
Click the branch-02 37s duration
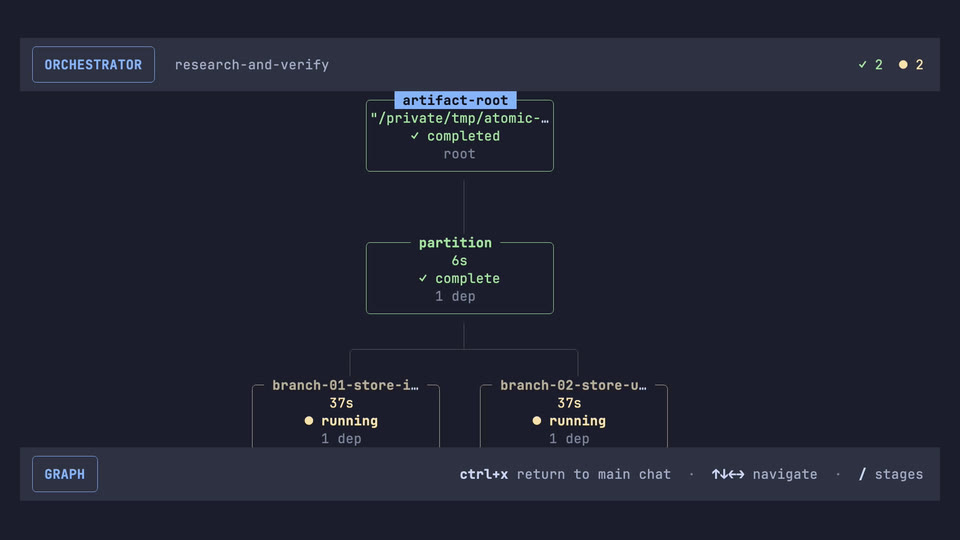tap(569, 403)
